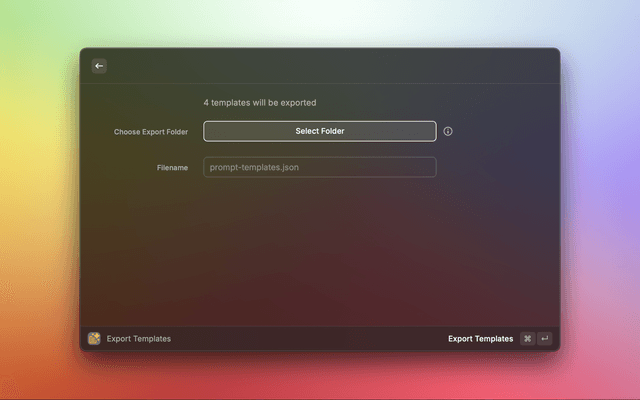The image size is (640, 400).
Task: Focus the Filename input field
Action: [320, 167]
